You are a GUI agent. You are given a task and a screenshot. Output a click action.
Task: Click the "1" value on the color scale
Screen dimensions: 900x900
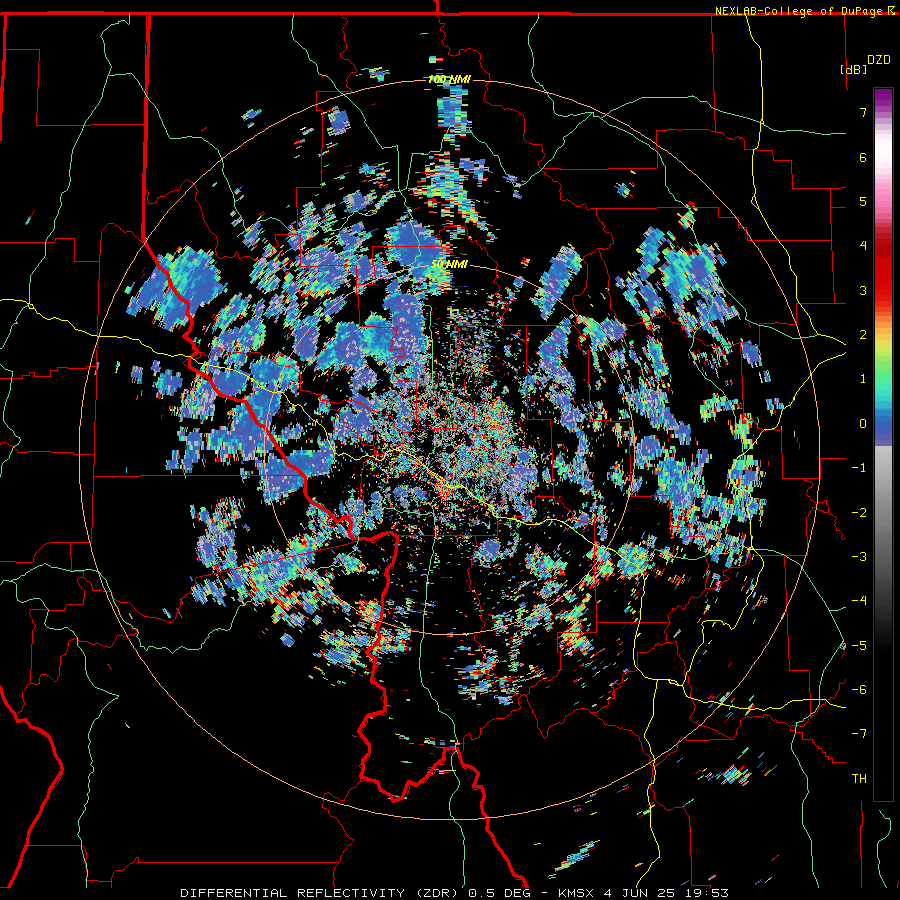pyautogui.click(x=863, y=378)
